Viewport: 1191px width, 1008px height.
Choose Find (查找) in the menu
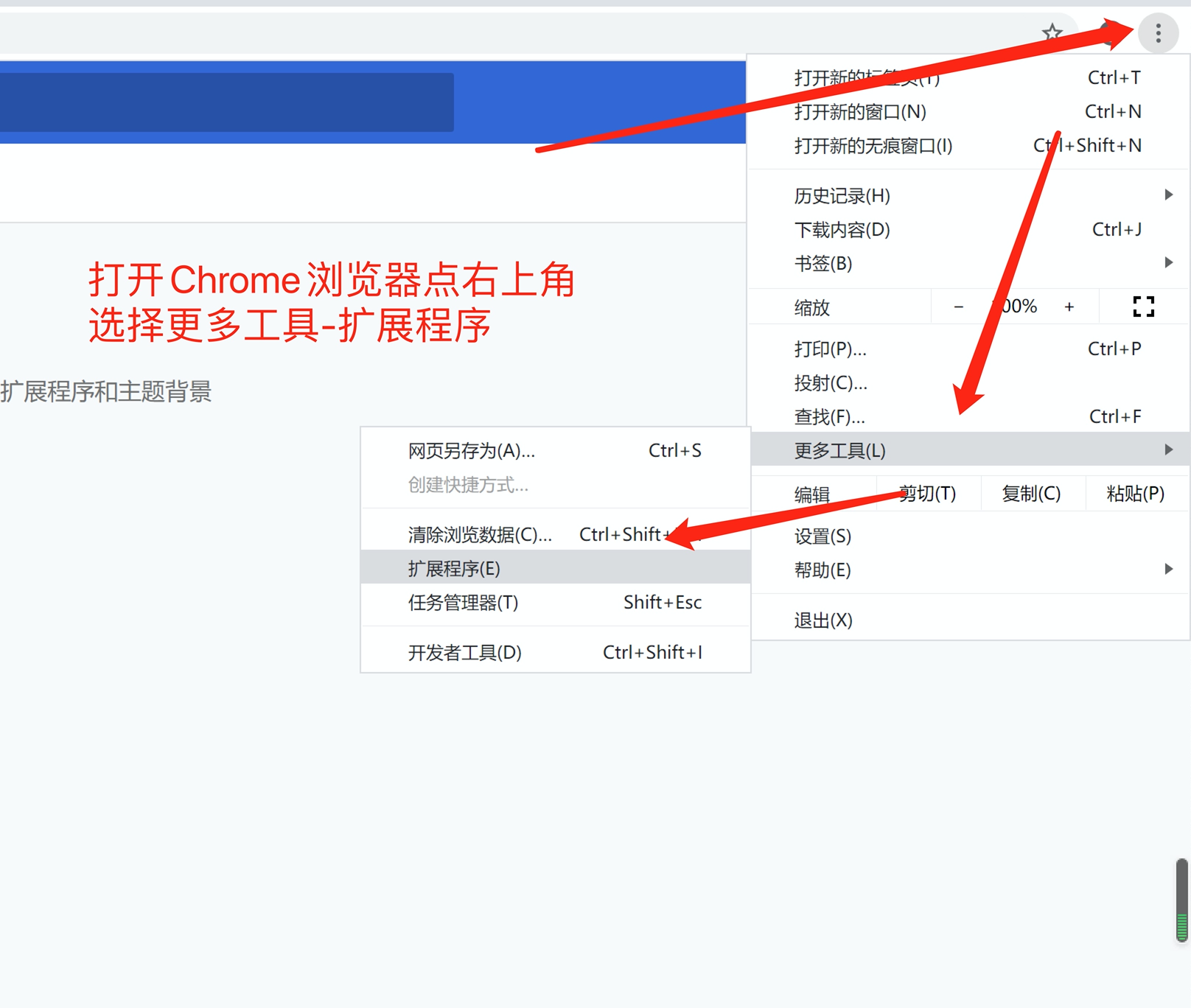pos(968,416)
